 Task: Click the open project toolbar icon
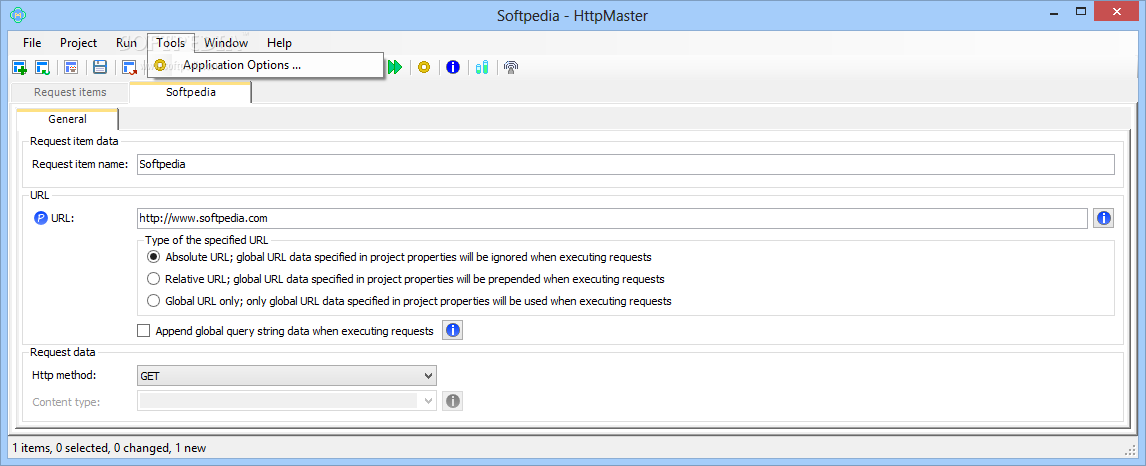coord(42,67)
